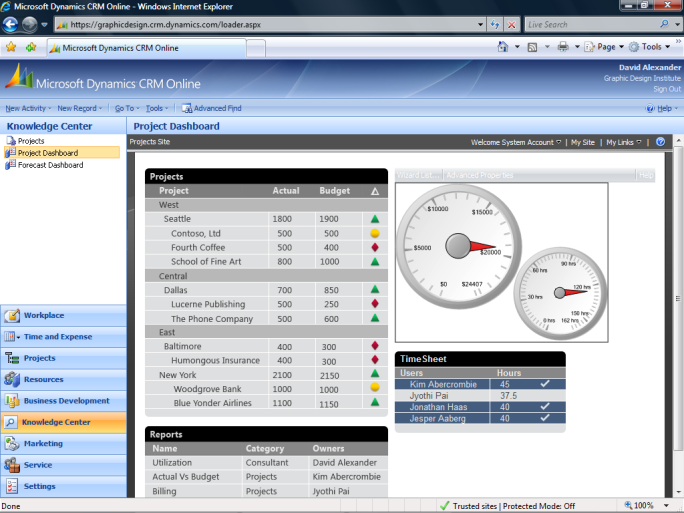
Task: Click the Settings navigation icon
Action: pos(12,486)
